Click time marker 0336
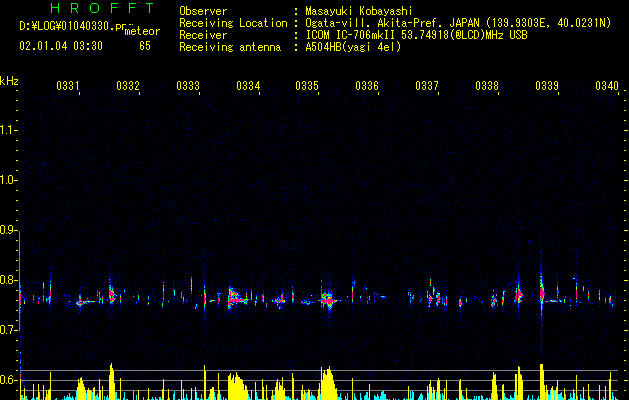The image size is (629, 400). (367, 85)
